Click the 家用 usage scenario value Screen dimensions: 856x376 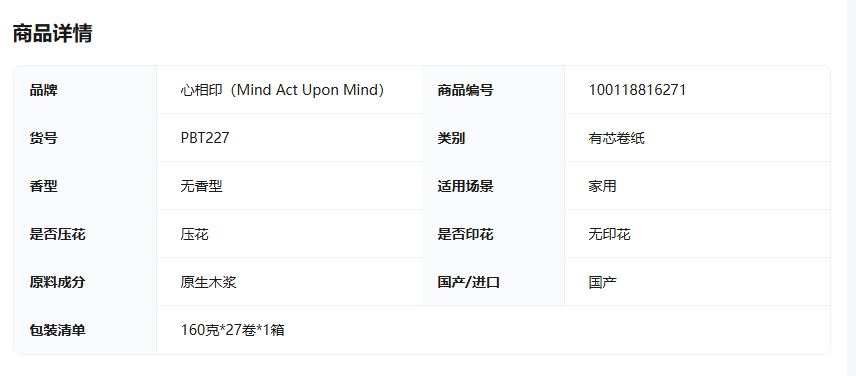click(x=602, y=186)
